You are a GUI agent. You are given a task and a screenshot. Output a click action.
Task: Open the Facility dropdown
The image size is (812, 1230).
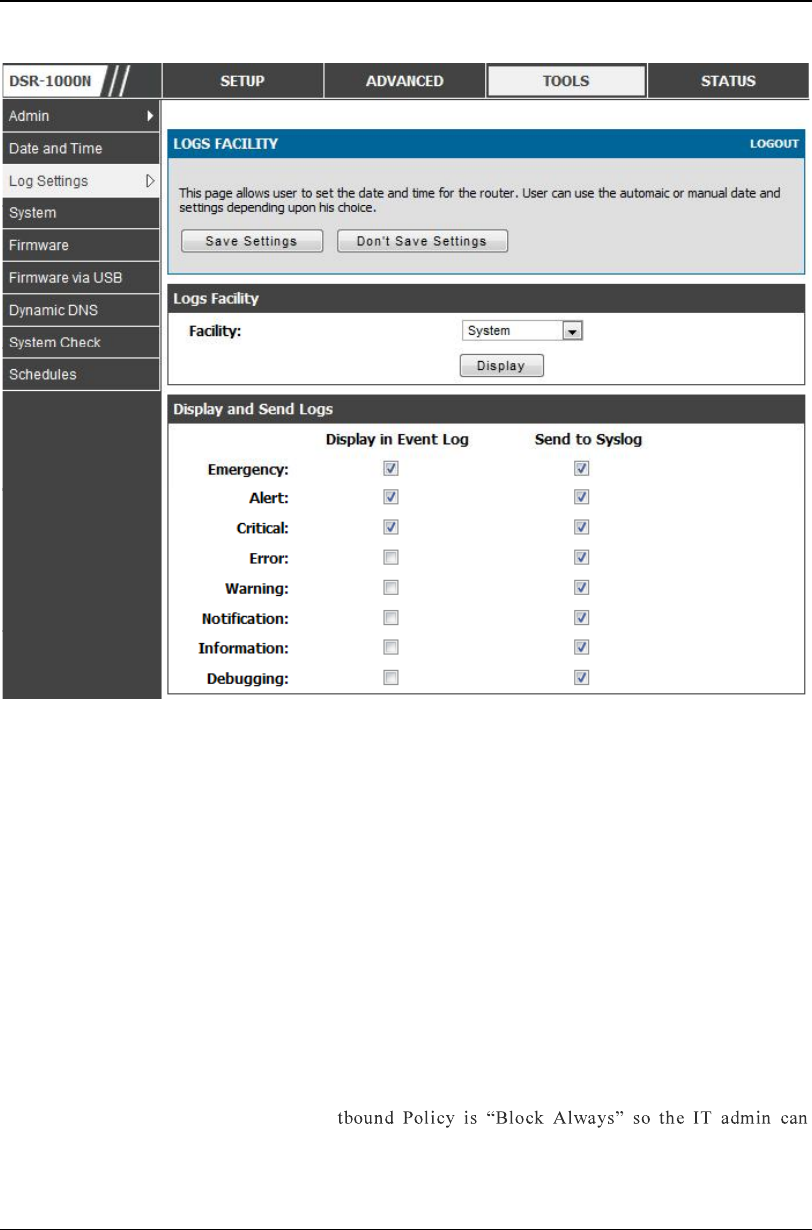click(x=522, y=331)
